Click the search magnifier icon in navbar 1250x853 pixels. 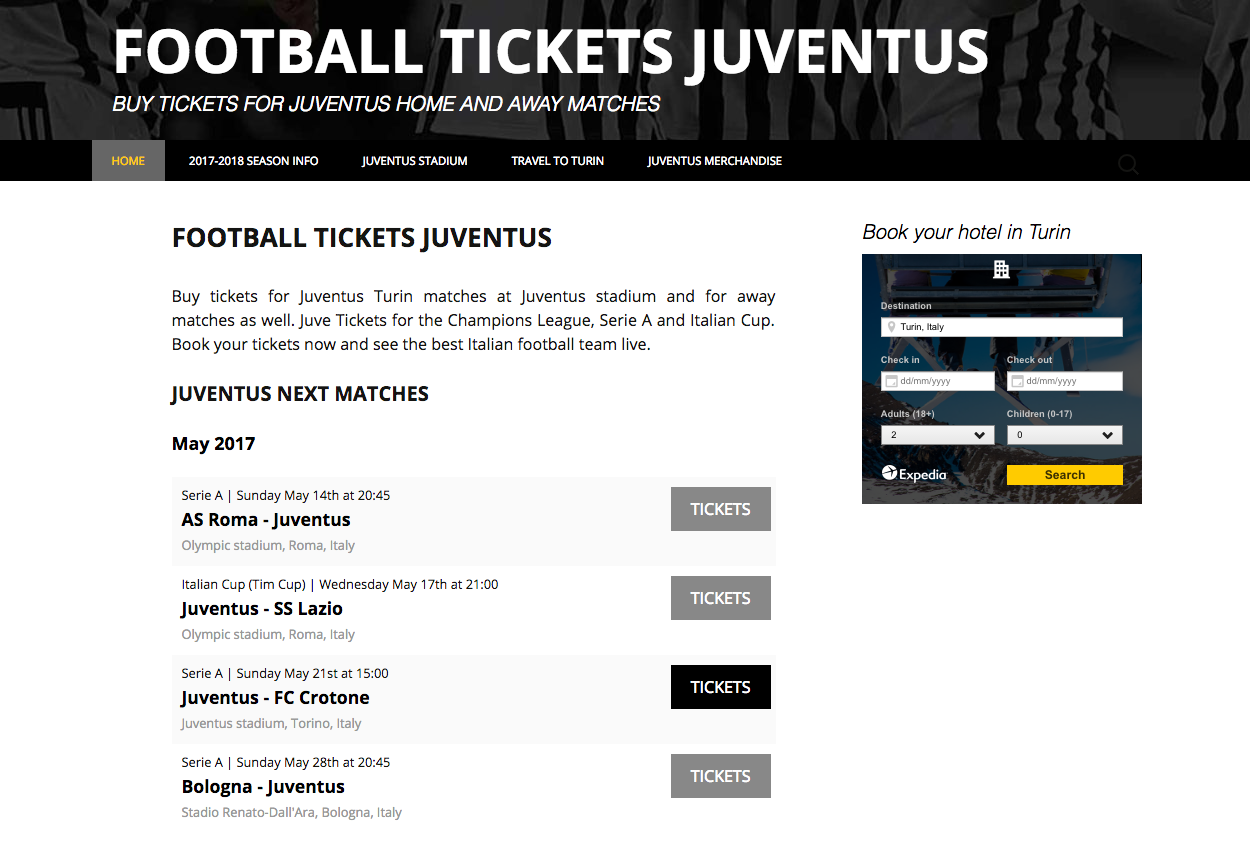tap(1128, 164)
